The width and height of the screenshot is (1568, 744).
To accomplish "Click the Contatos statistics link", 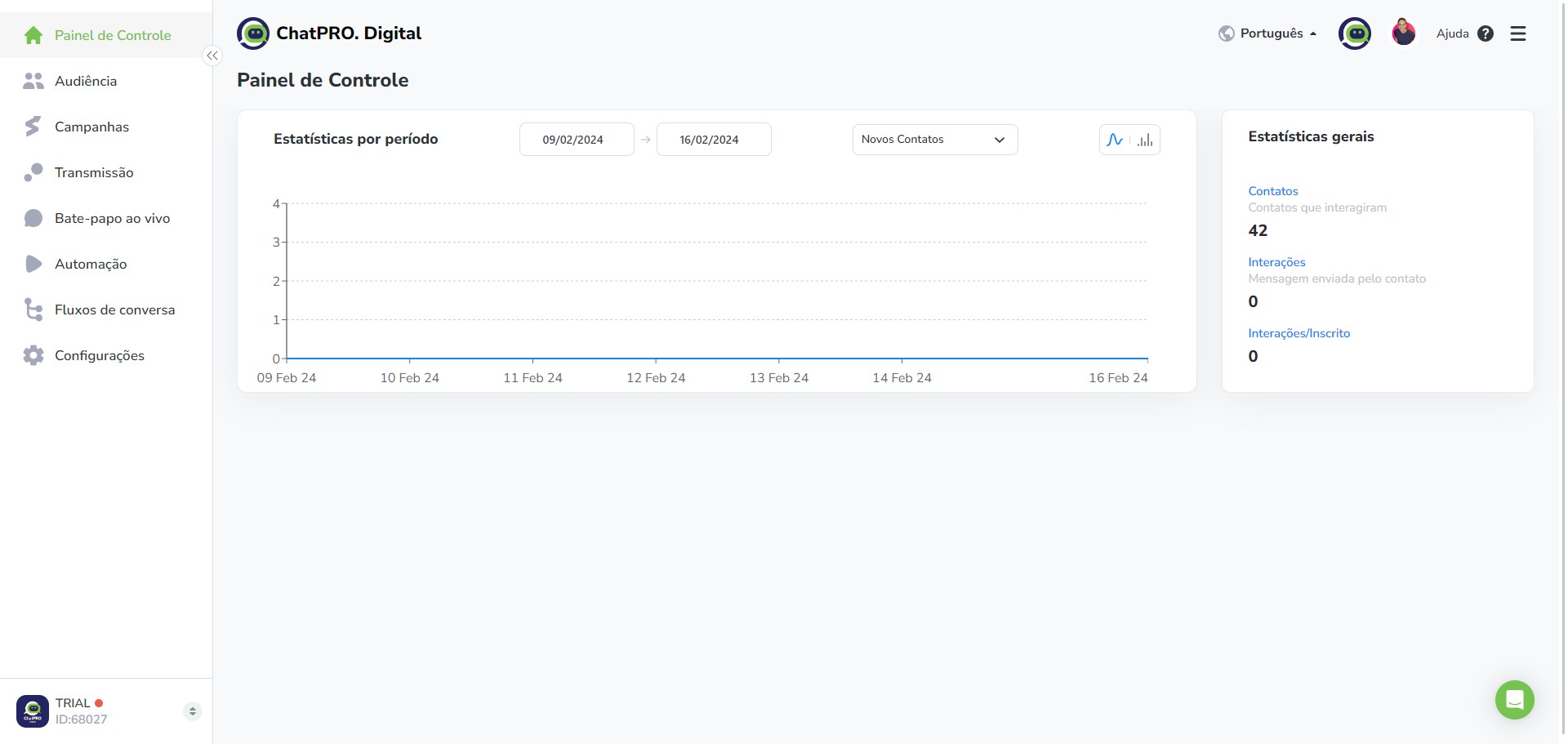I will pyautogui.click(x=1272, y=191).
